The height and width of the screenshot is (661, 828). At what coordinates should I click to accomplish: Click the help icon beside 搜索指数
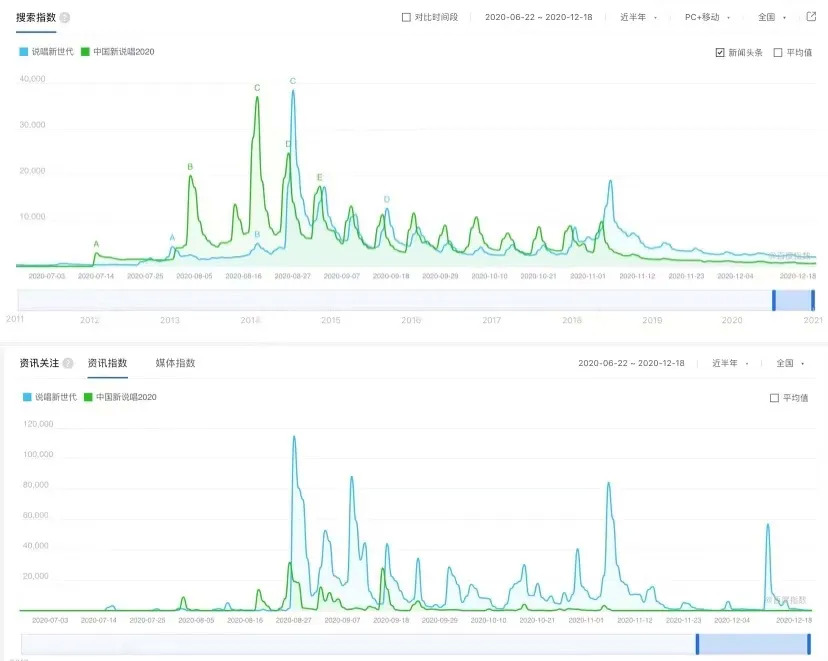click(64, 17)
